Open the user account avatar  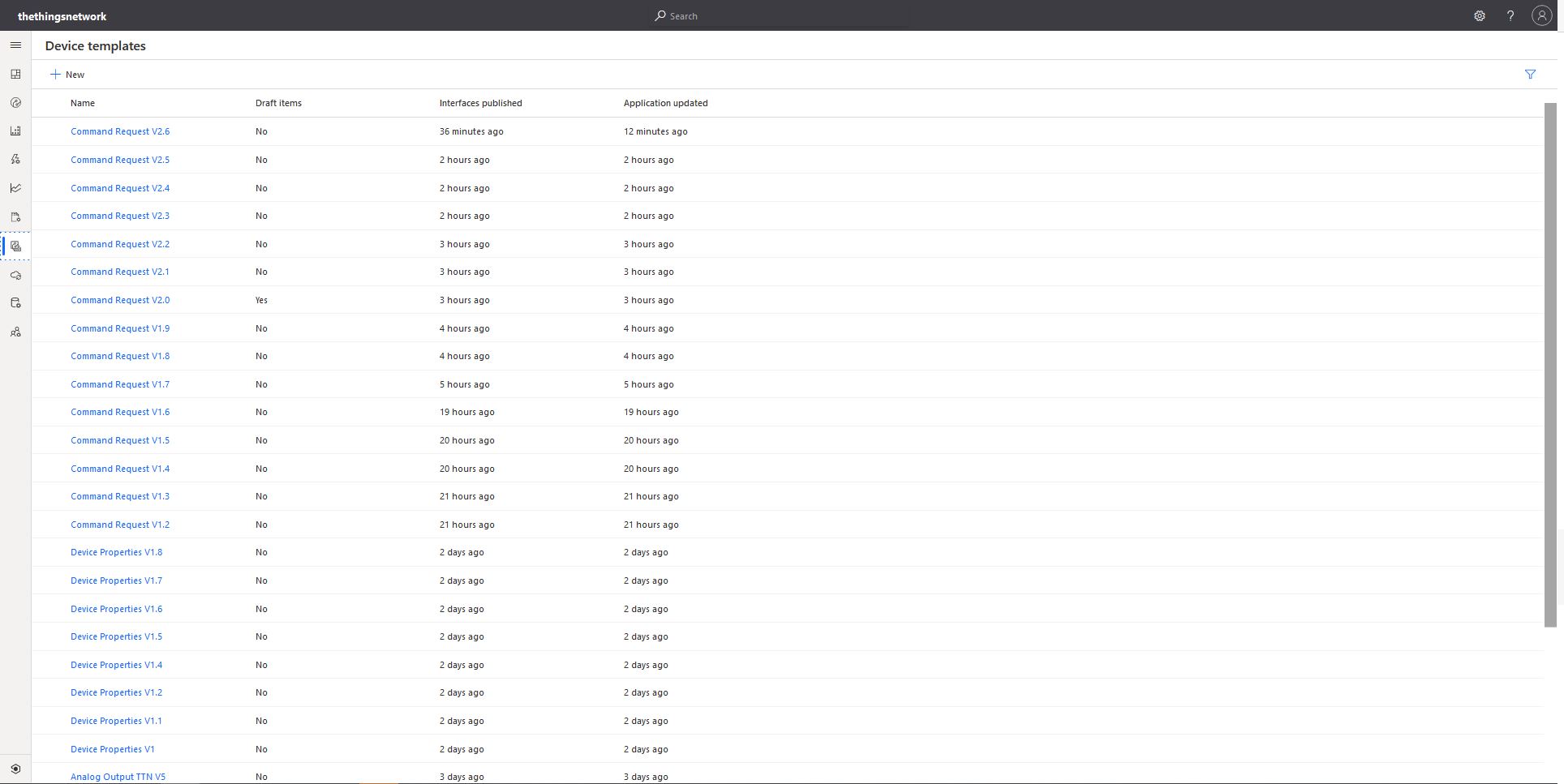pyautogui.click(x=1541, y=16)
